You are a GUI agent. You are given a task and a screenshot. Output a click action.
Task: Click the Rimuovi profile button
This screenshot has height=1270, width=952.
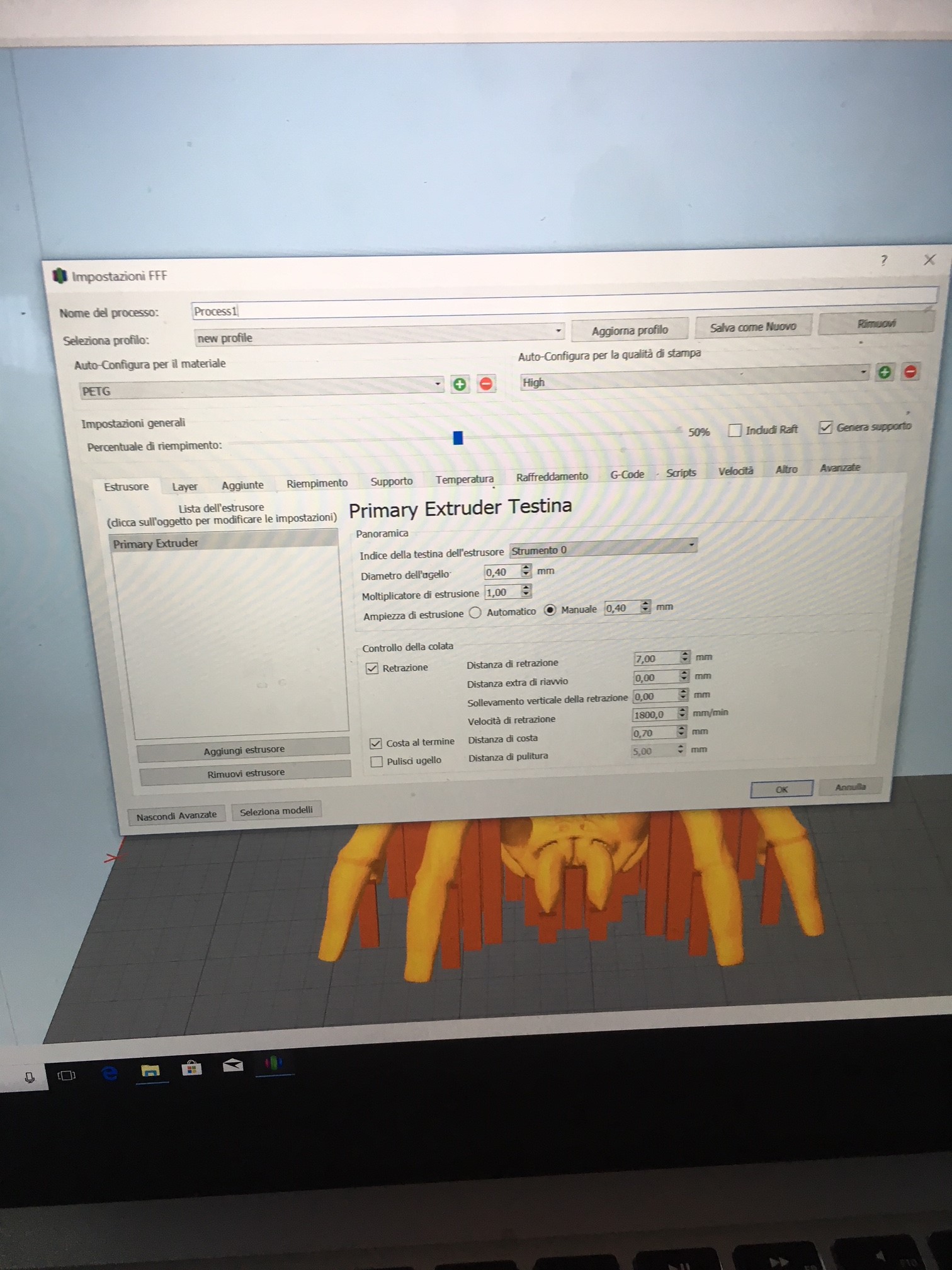point(876,323)
